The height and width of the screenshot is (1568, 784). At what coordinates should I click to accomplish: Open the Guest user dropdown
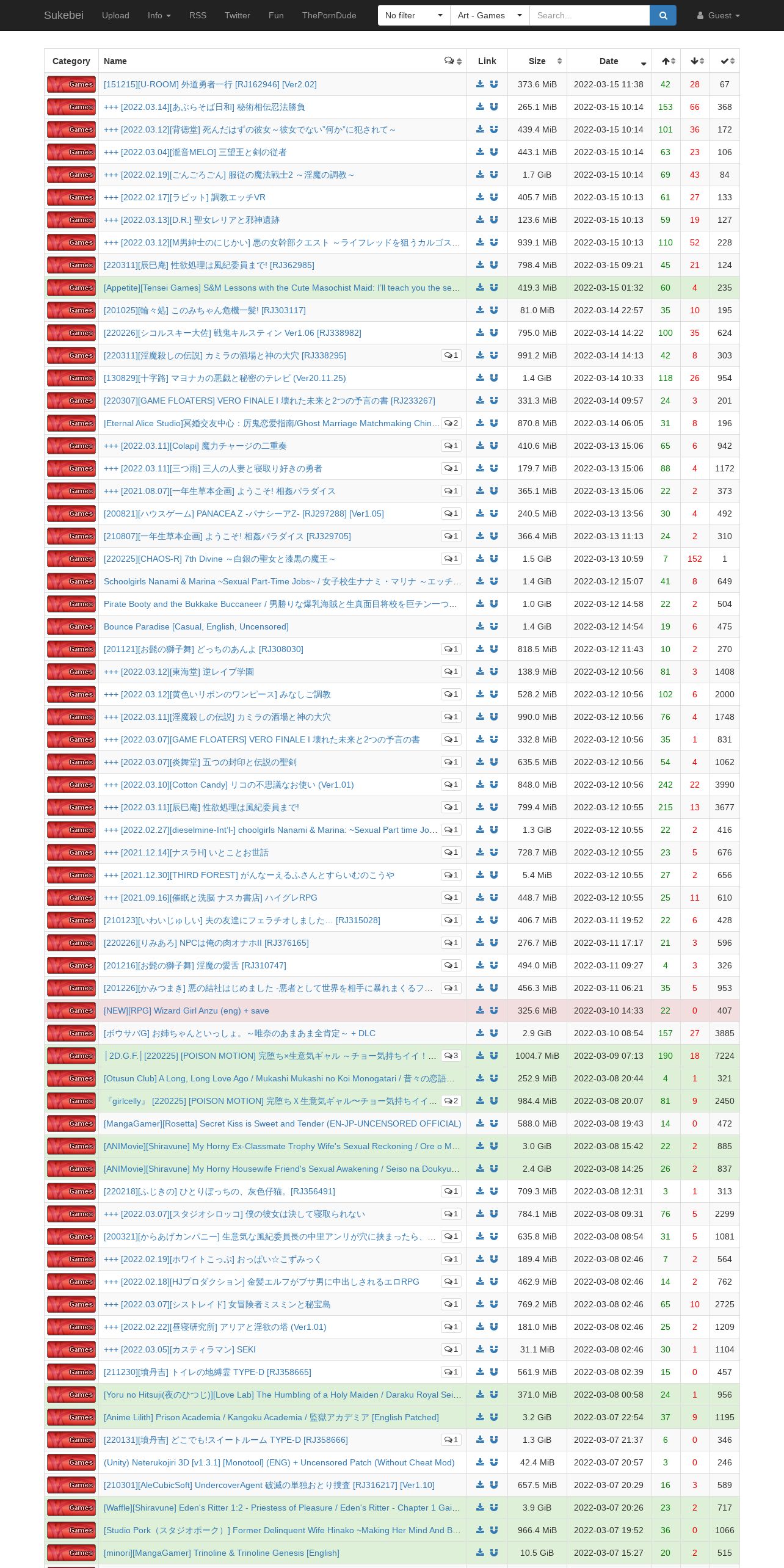(x=719, y=15)
